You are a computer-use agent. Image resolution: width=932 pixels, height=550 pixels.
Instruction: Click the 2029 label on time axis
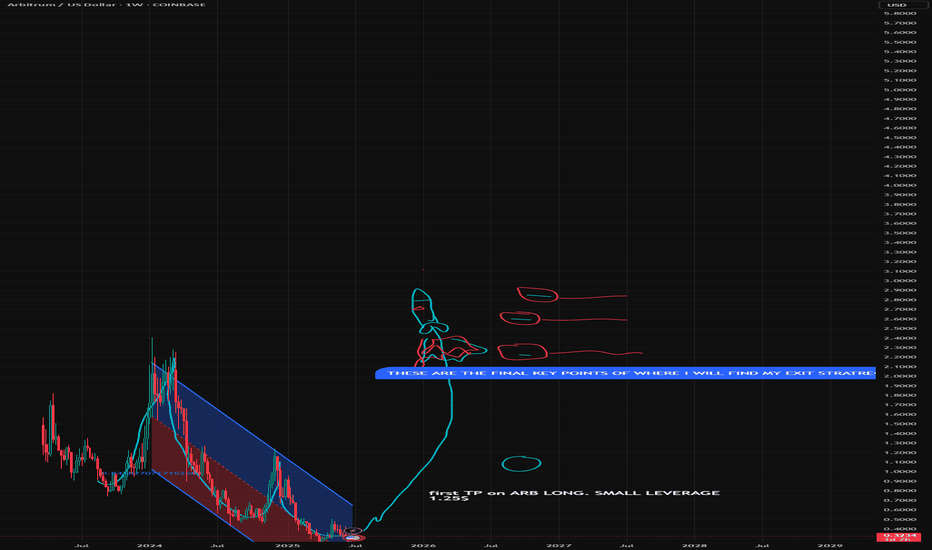tap(829, 546)
